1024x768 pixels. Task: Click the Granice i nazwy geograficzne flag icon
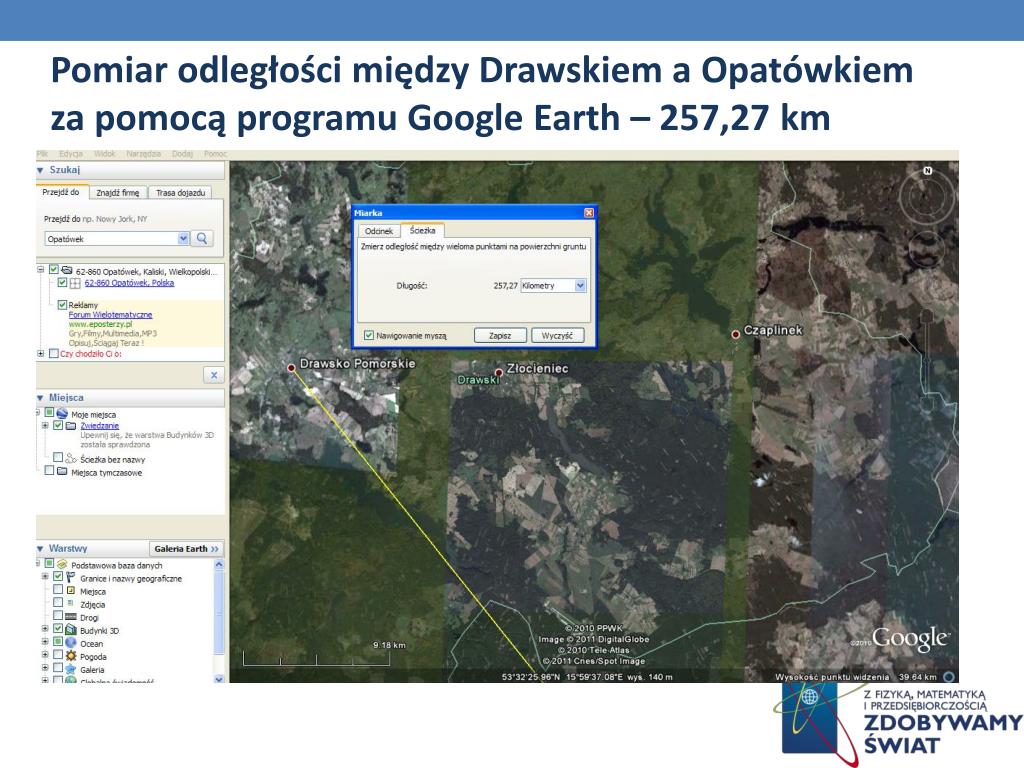[71, 577]
